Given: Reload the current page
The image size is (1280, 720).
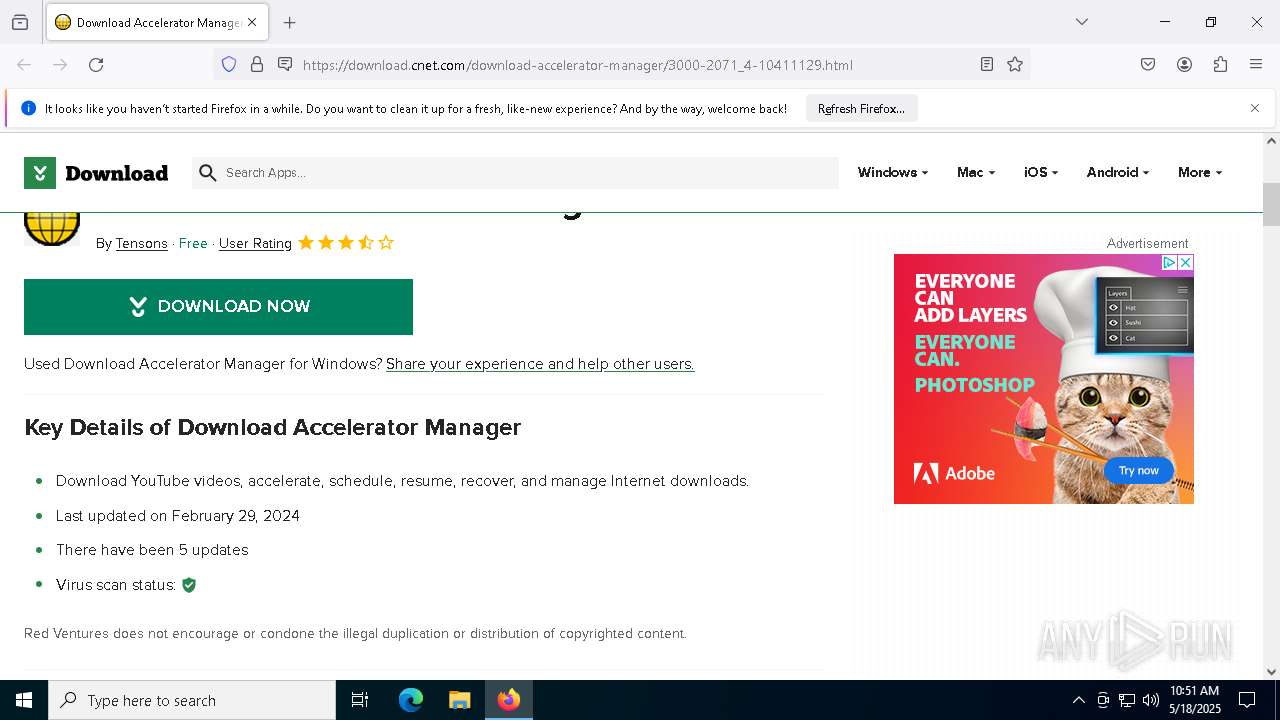Looking at the screenshot, I should (96, 65).
